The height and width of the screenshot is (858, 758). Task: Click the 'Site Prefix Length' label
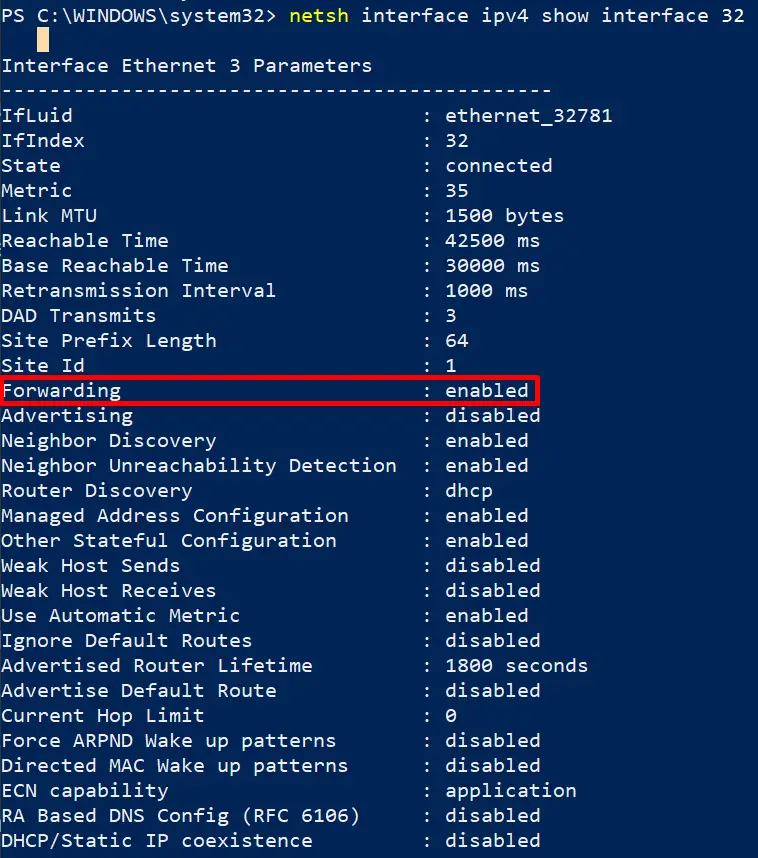pos(109,341)
